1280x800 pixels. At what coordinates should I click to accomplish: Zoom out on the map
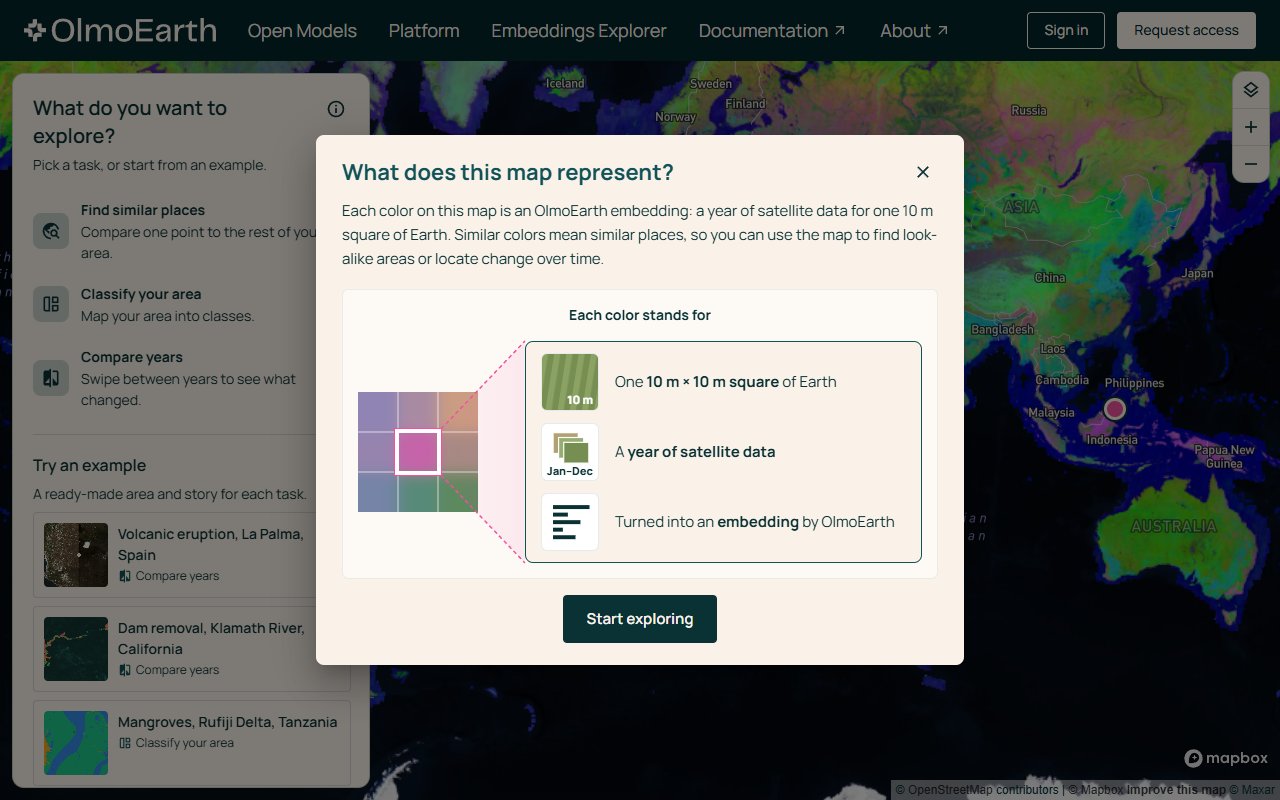pos(1251,164)
